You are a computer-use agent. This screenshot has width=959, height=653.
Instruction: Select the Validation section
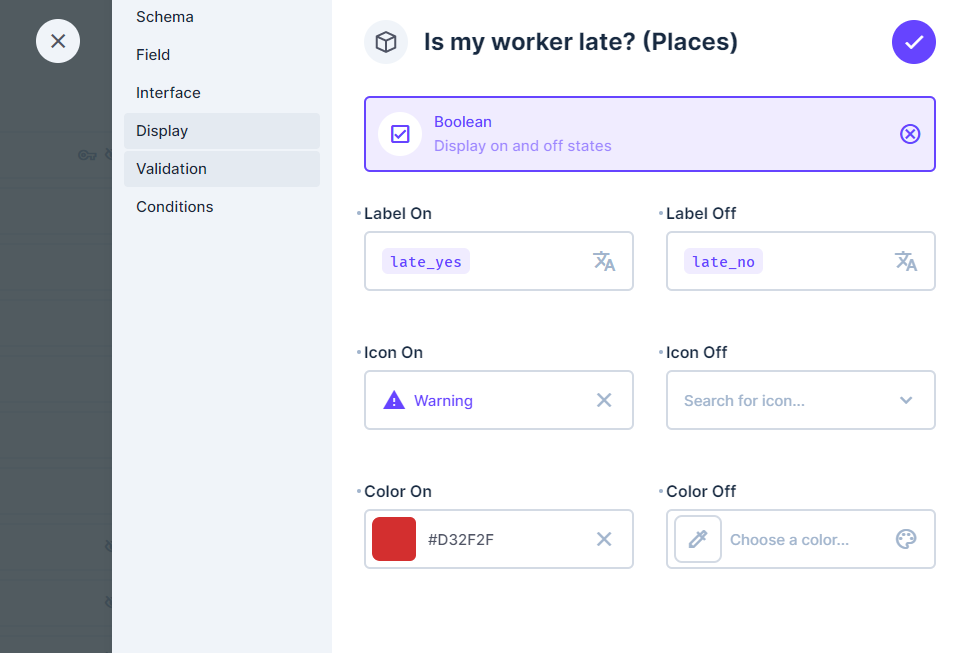[x=221, y=169]
